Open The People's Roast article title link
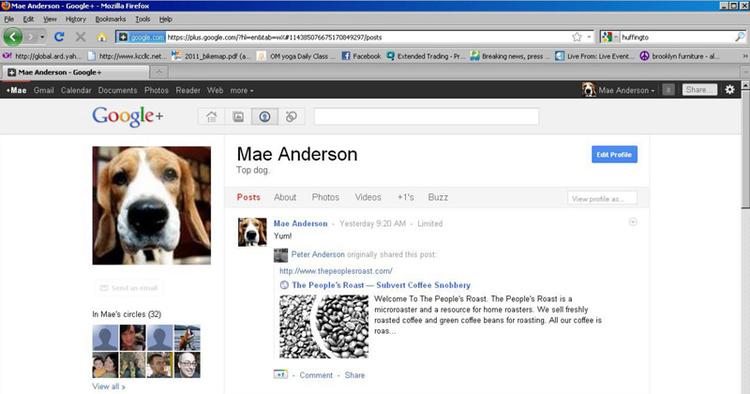The image size is (750, 394). pos(381,285)
